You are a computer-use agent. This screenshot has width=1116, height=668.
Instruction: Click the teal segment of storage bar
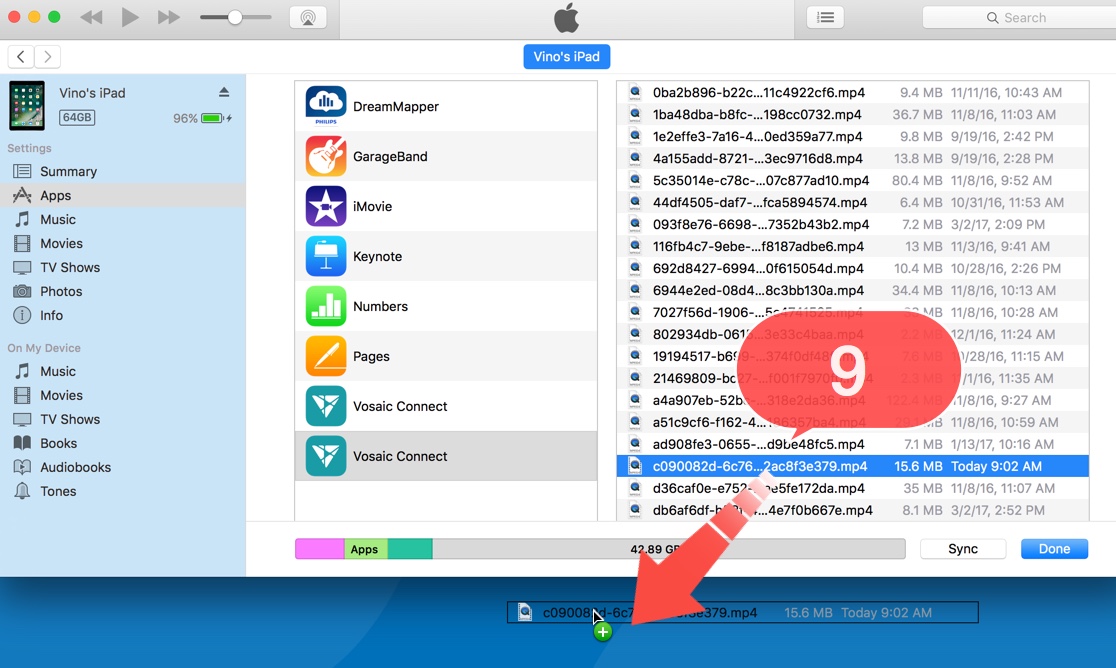(x=410, y=549)
